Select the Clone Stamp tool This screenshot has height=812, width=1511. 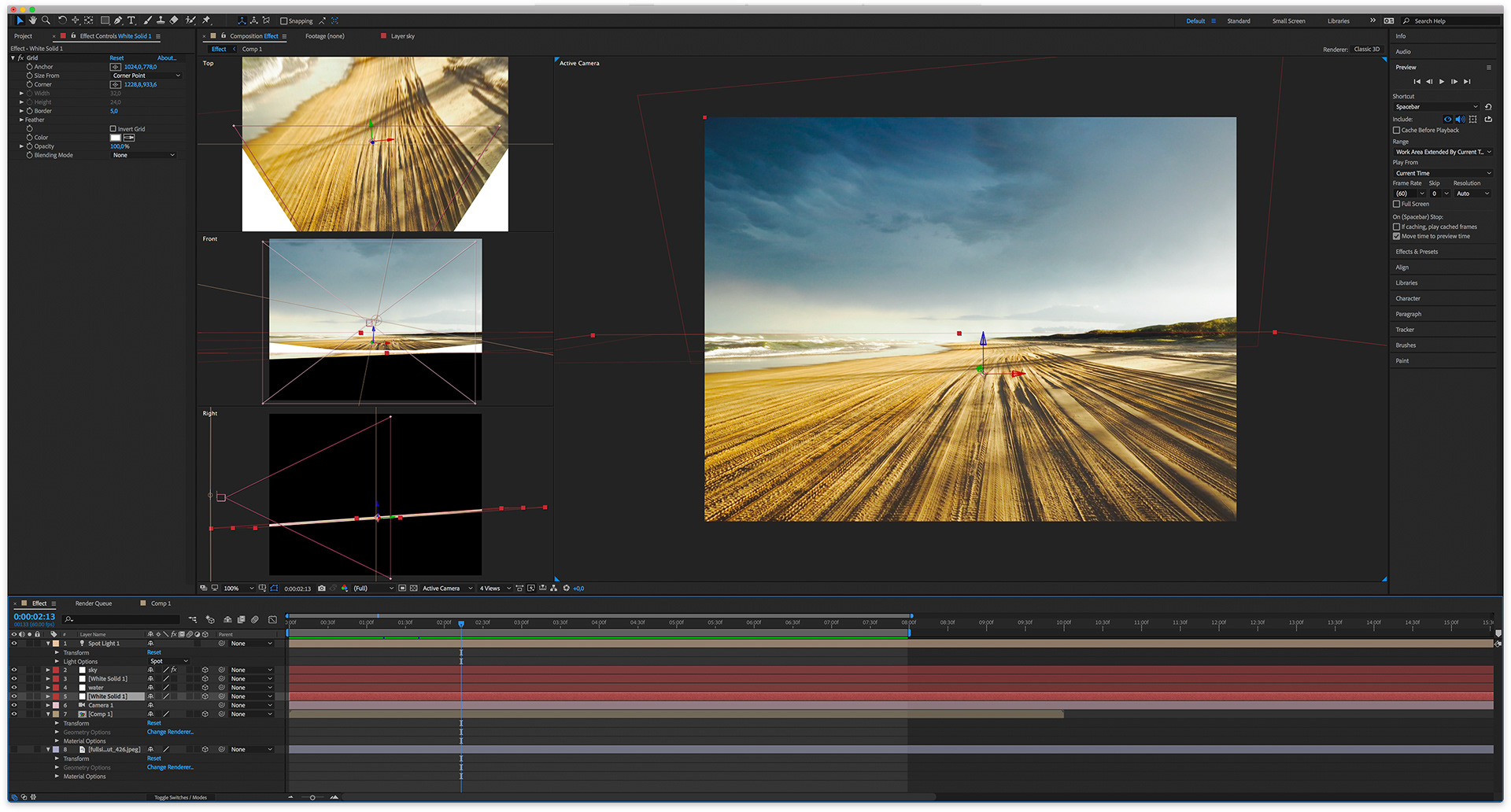161,20
